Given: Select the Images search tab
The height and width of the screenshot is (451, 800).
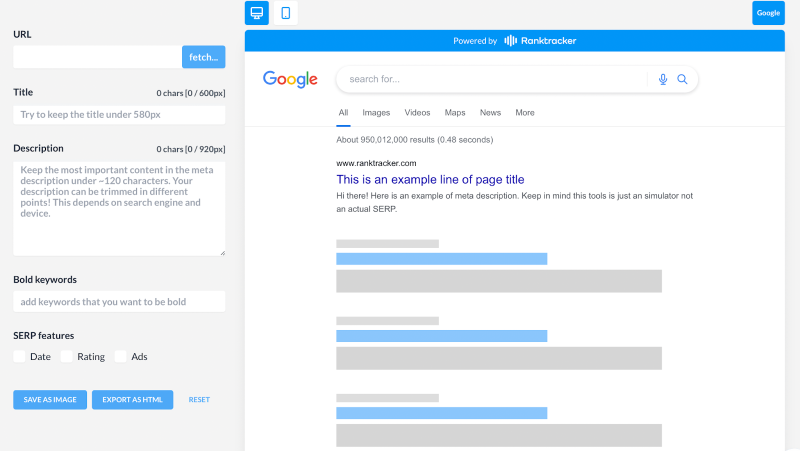Looking at the screenshot, I should (376, 113).
